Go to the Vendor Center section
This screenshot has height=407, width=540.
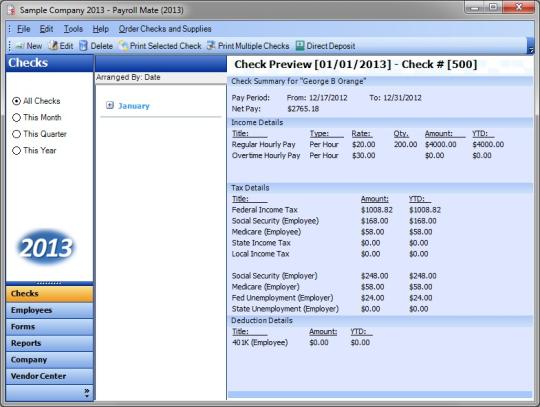coord(49,376)
